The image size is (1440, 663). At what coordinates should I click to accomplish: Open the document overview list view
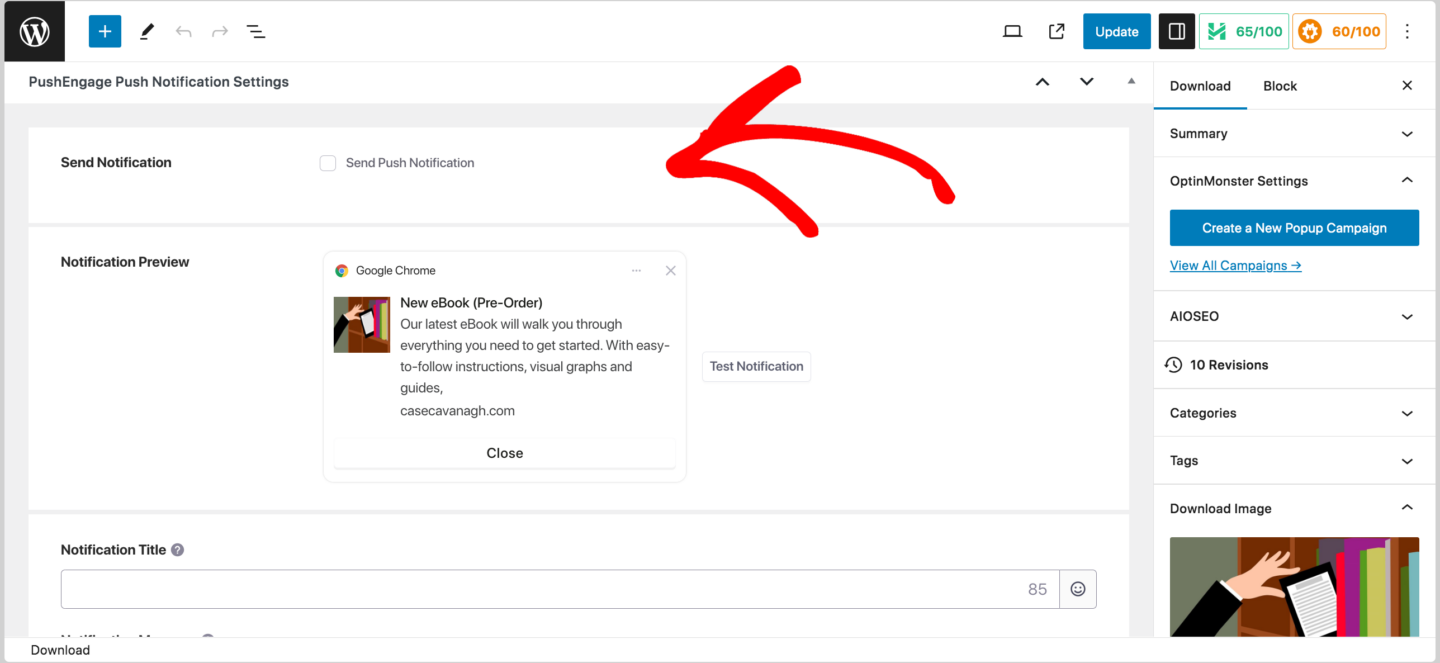[256, 31]
